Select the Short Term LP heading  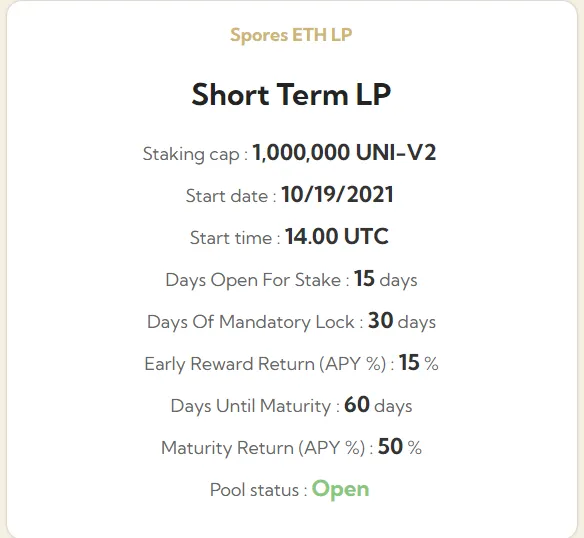pos(291,95)
